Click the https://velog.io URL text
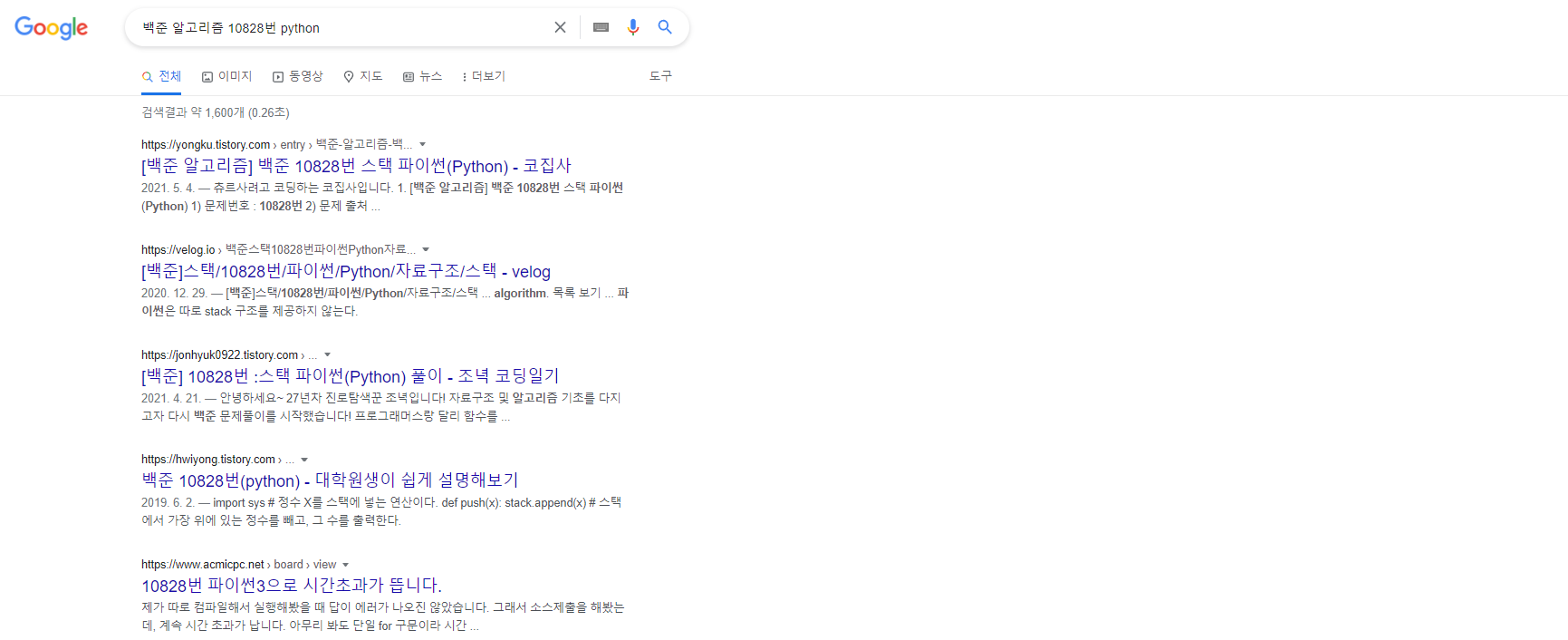 pos(178,250)
